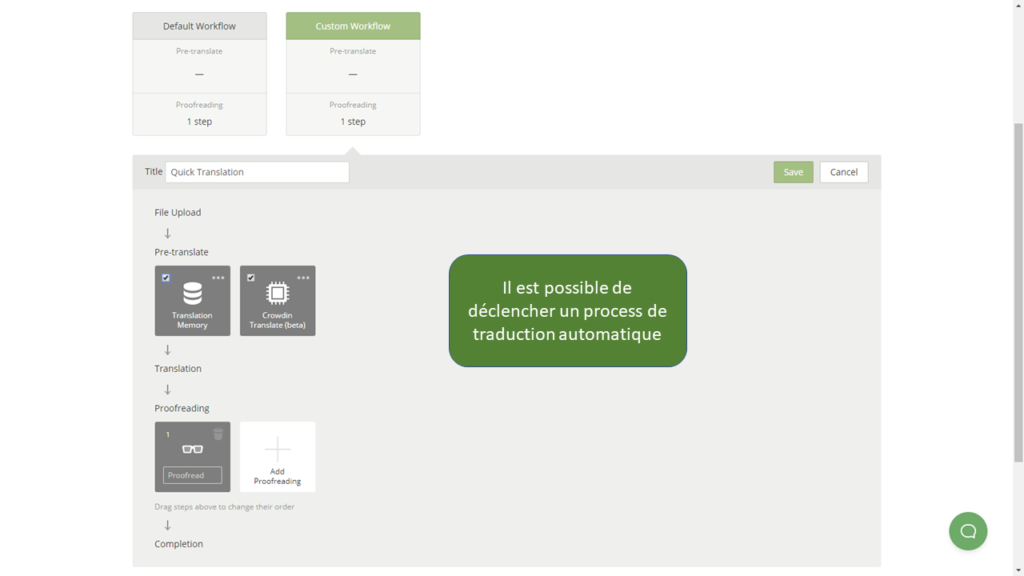Viewport: 1024px width, 576px height.
Task: Click the page vertical scrollbar thumb
Action: click(1018, 293)
